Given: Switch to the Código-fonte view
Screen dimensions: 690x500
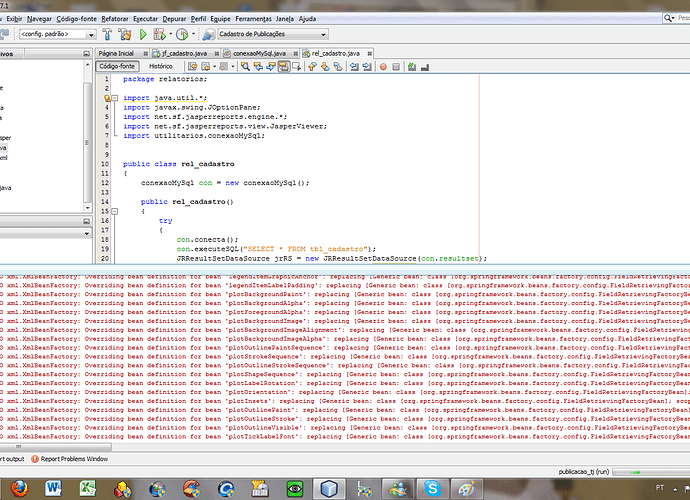Looking at the screenshot, I should click(x=117, y=66).
